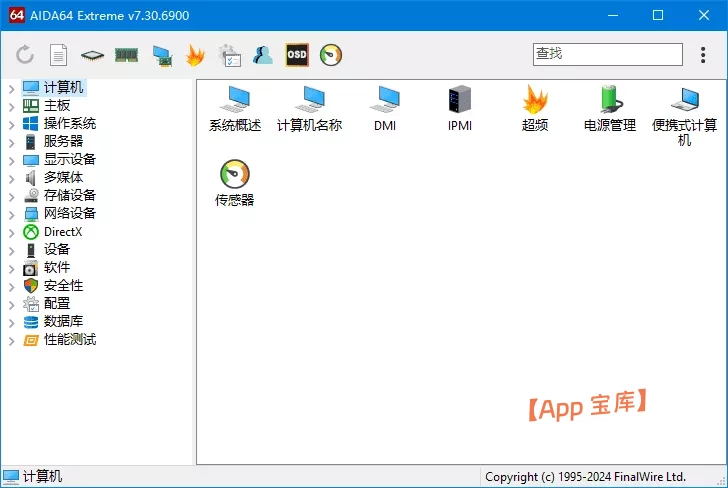Expand the 多媒体 tree node
728x488 pixels.
(x=12, y=179)
